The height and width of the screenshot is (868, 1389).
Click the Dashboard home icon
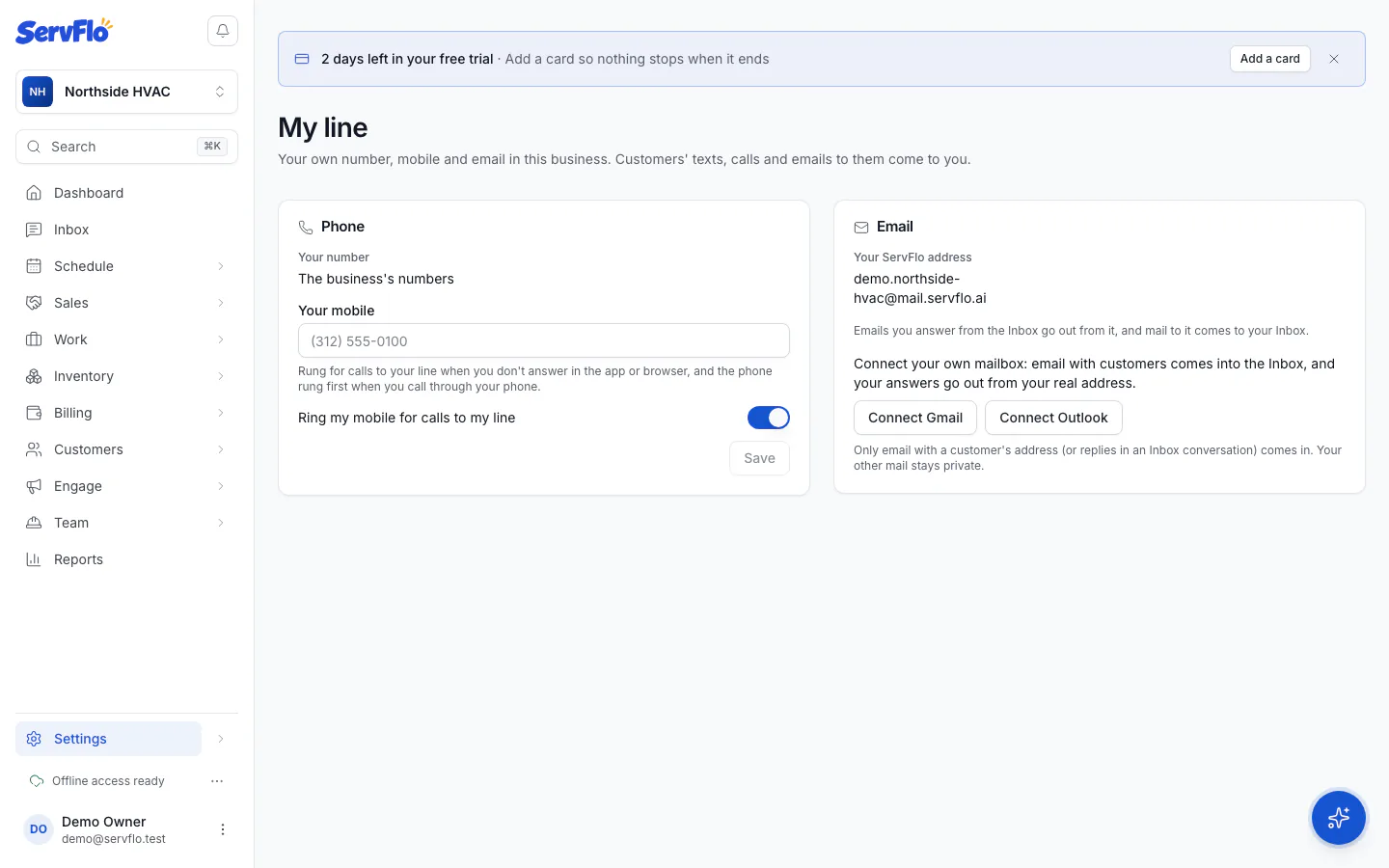pos(34,193)
